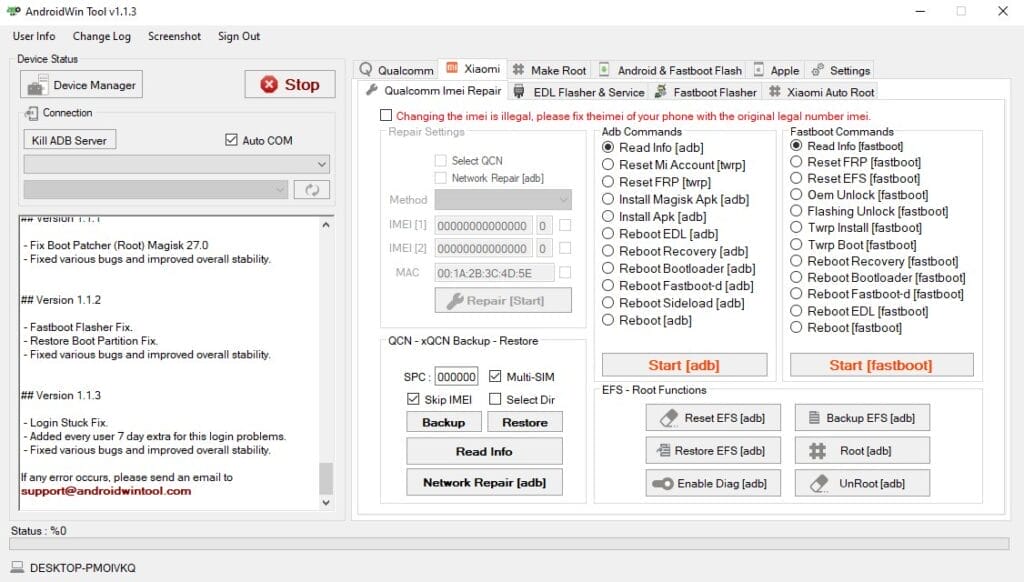Click the port refresh icon
This screenshot has width=1024, height=582.
311,189
